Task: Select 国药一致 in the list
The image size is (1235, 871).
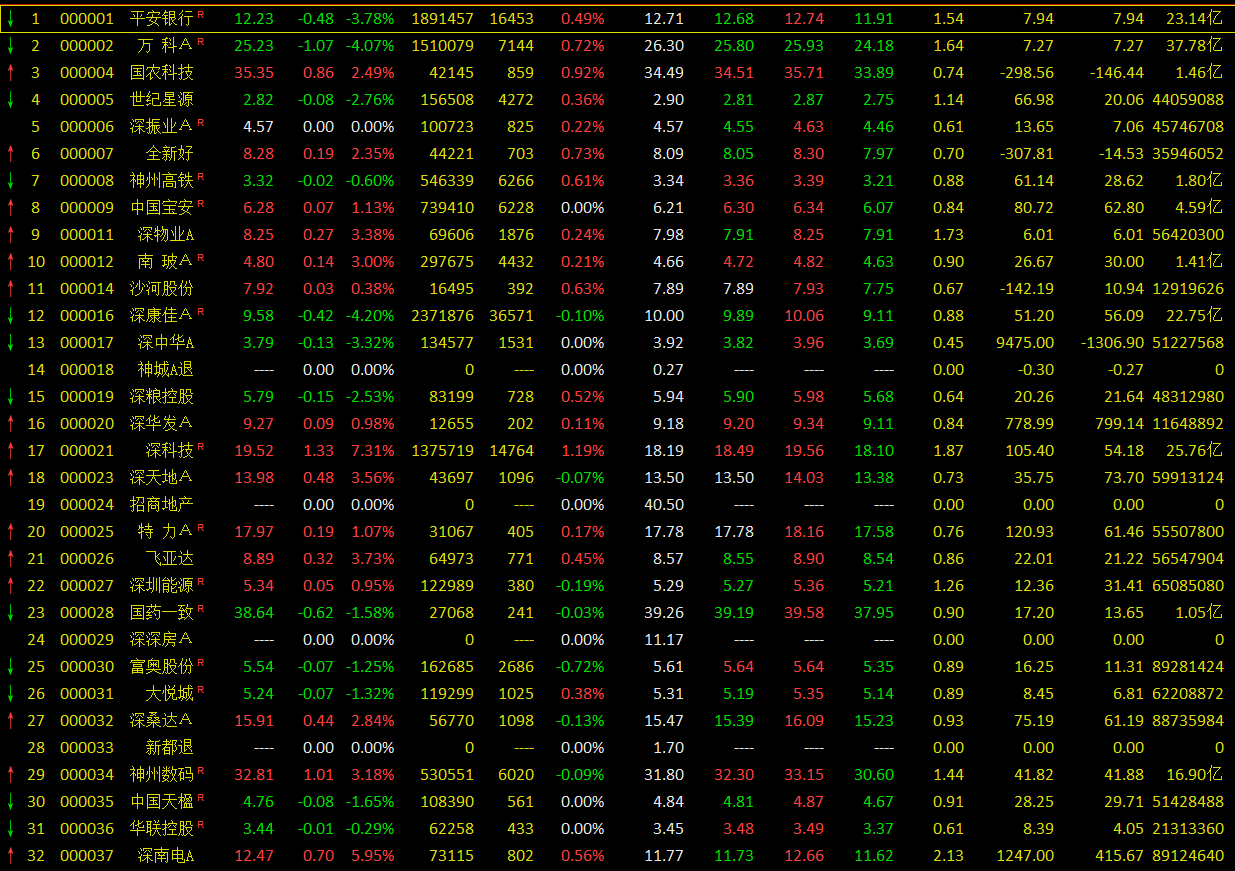Action: pos(162,612)
